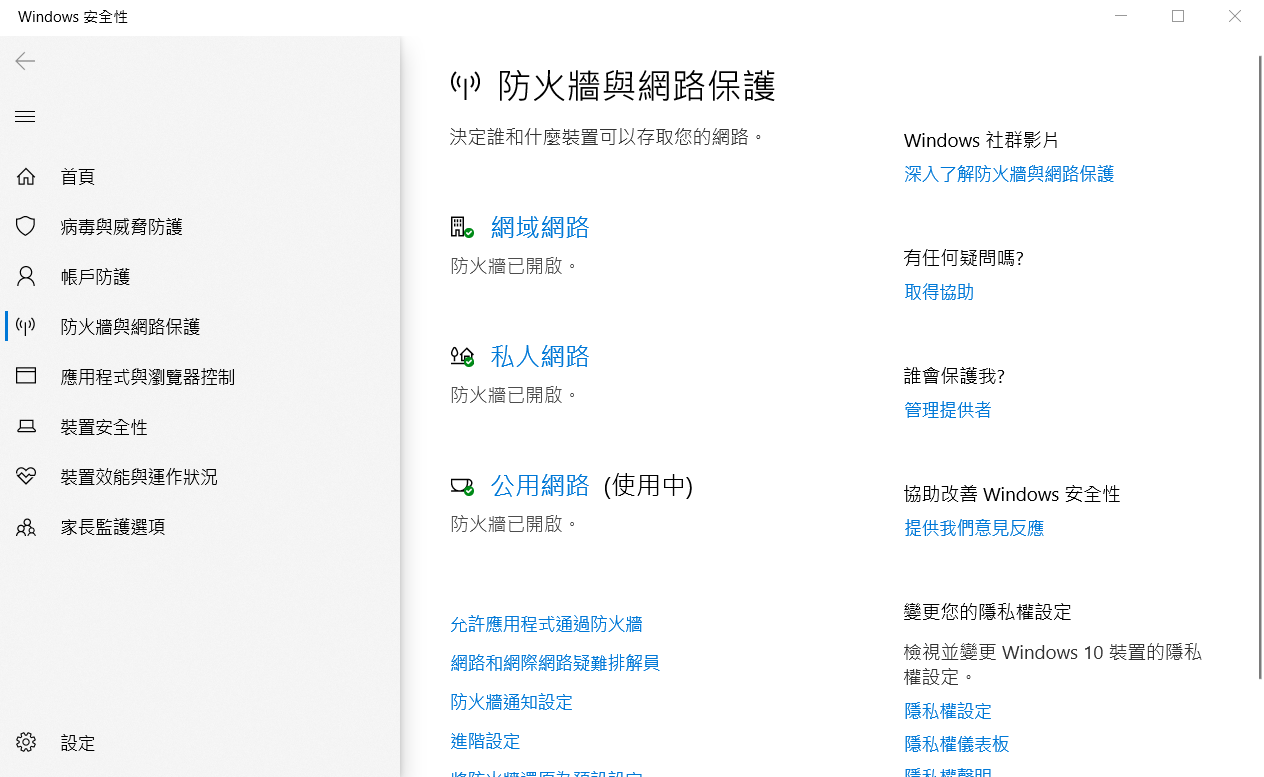Click the window icon for 應用程式與瀏覽器控制
This screenshot has width=1264, height=777.
click(26, 376)
